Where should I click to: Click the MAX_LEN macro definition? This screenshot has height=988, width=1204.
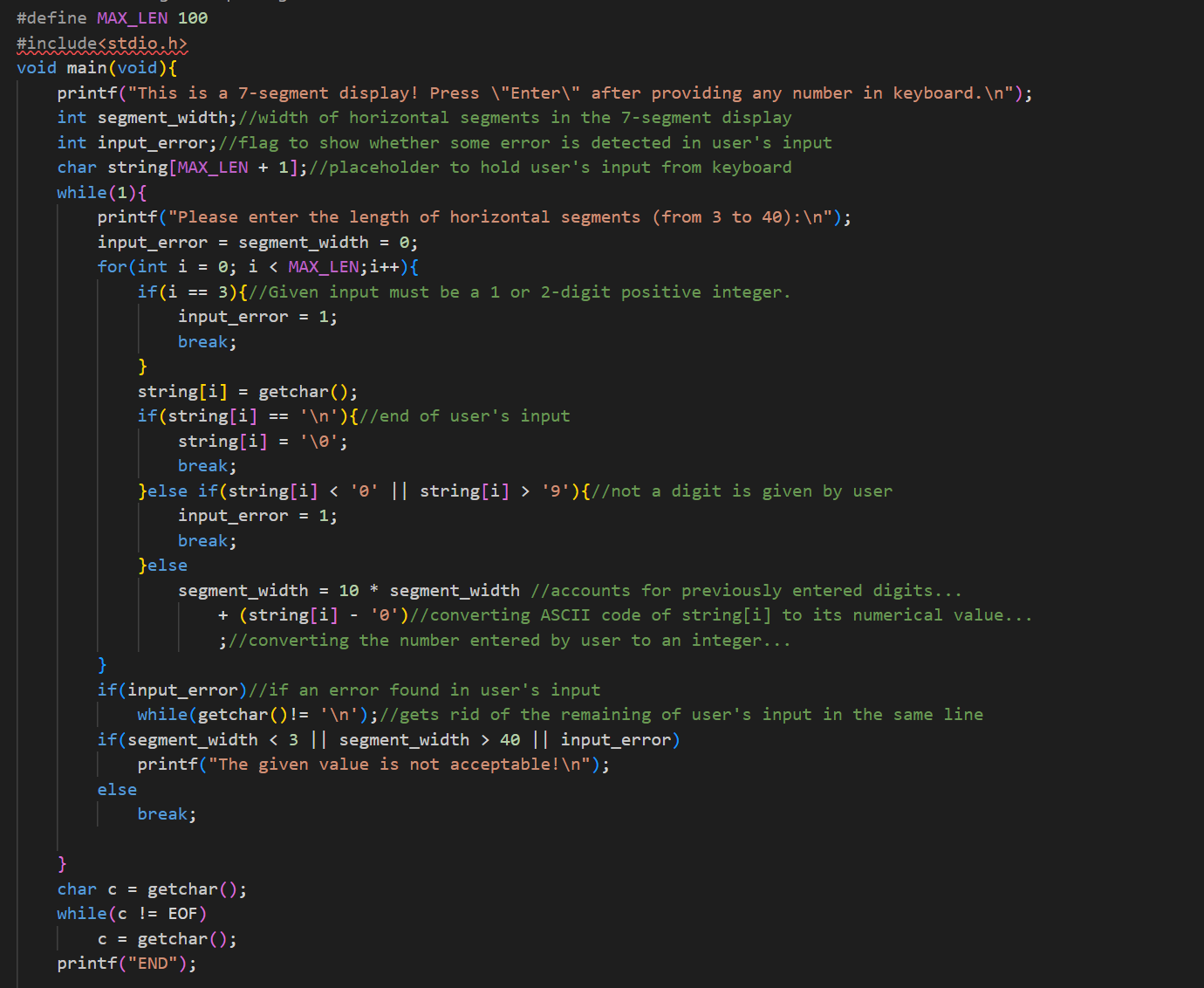click(133, 17)
